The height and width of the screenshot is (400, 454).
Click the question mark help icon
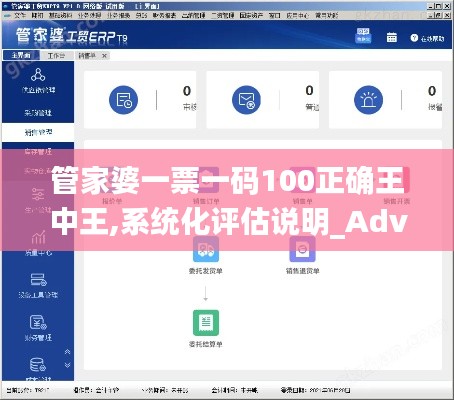pyautogui.click(x=414, y=38)
